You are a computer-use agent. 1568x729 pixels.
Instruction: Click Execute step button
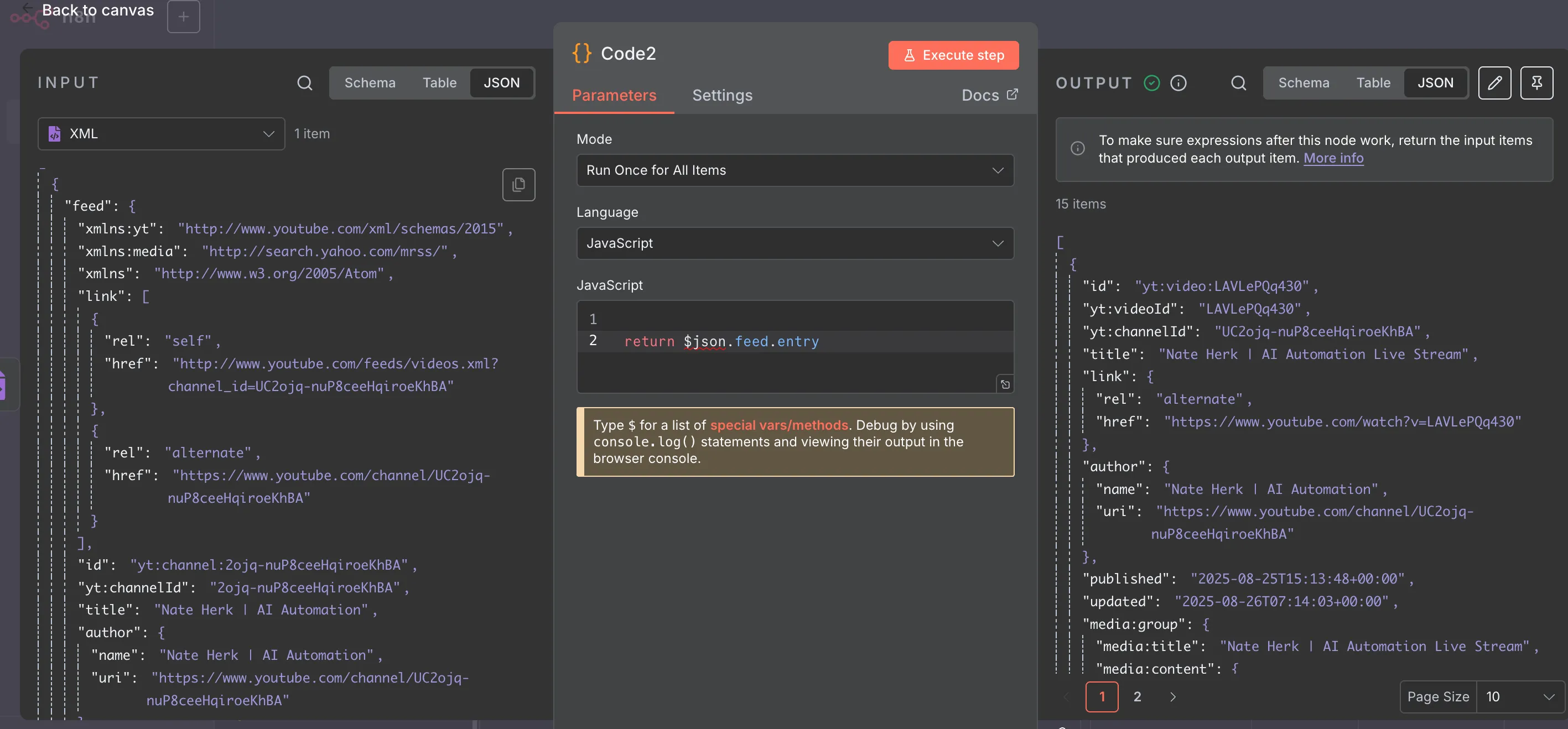pos(953,55)
